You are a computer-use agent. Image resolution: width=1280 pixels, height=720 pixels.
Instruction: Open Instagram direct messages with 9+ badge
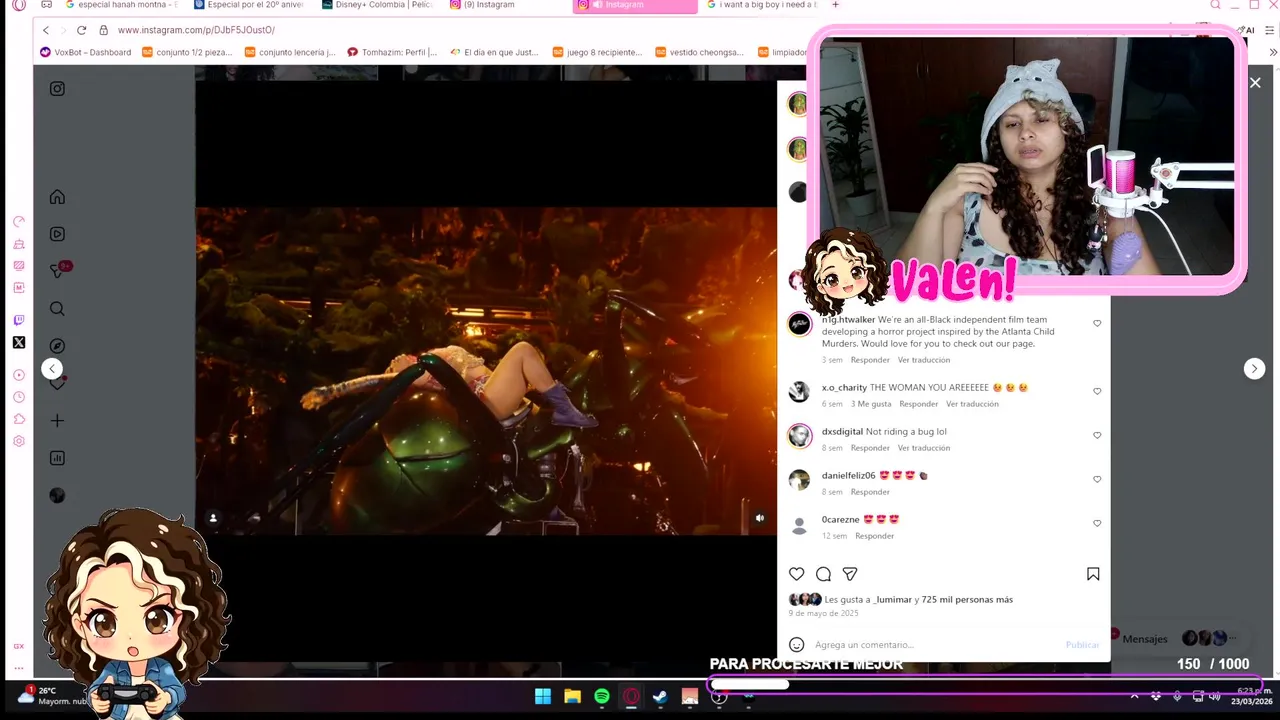coord(57,271)
